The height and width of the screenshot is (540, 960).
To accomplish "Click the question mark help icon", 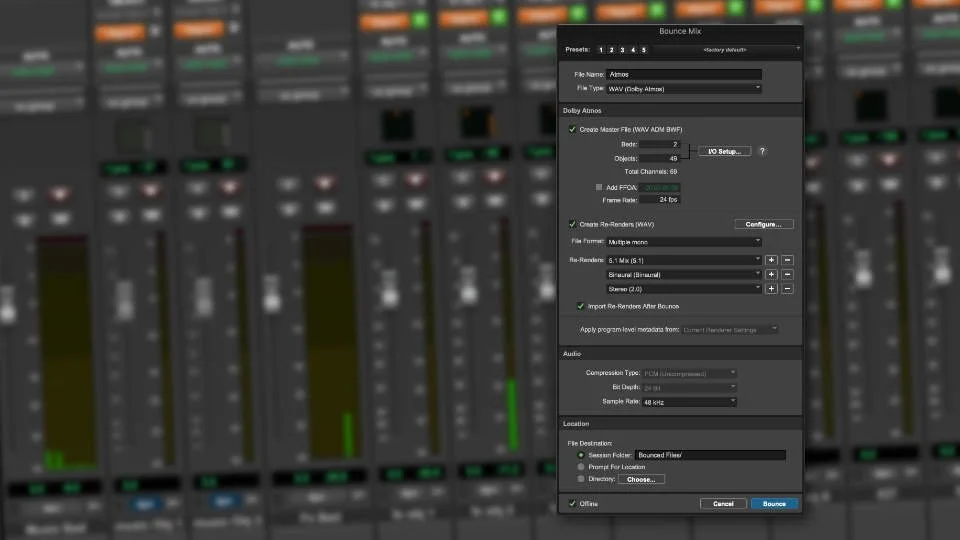I will (x=762, y=151).
